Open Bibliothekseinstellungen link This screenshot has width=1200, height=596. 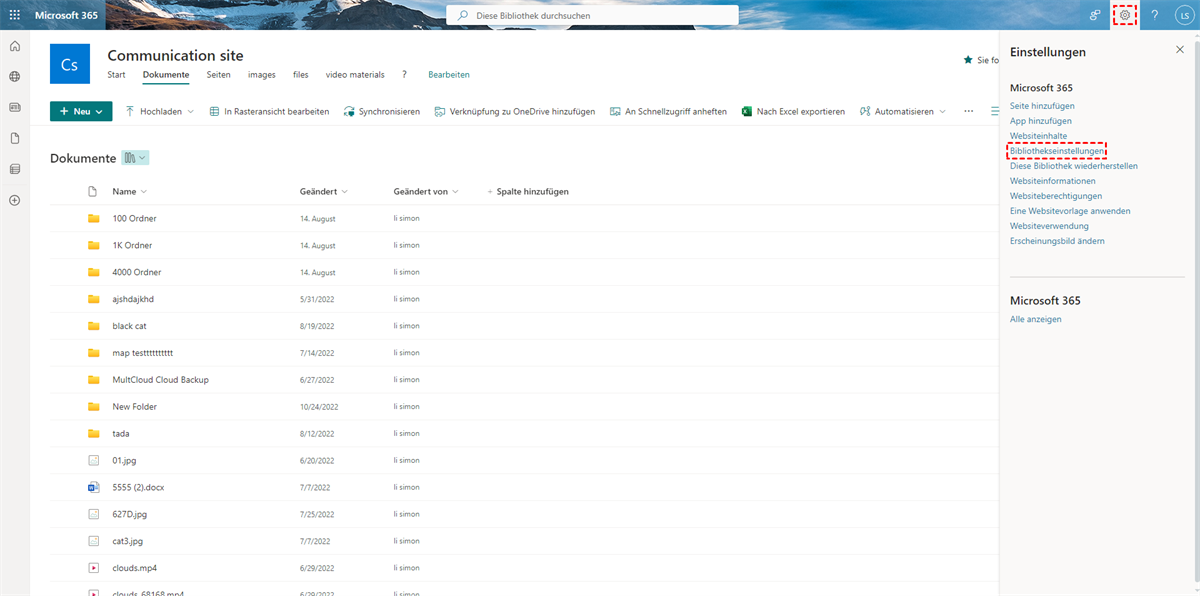[x=1057, y=151]
